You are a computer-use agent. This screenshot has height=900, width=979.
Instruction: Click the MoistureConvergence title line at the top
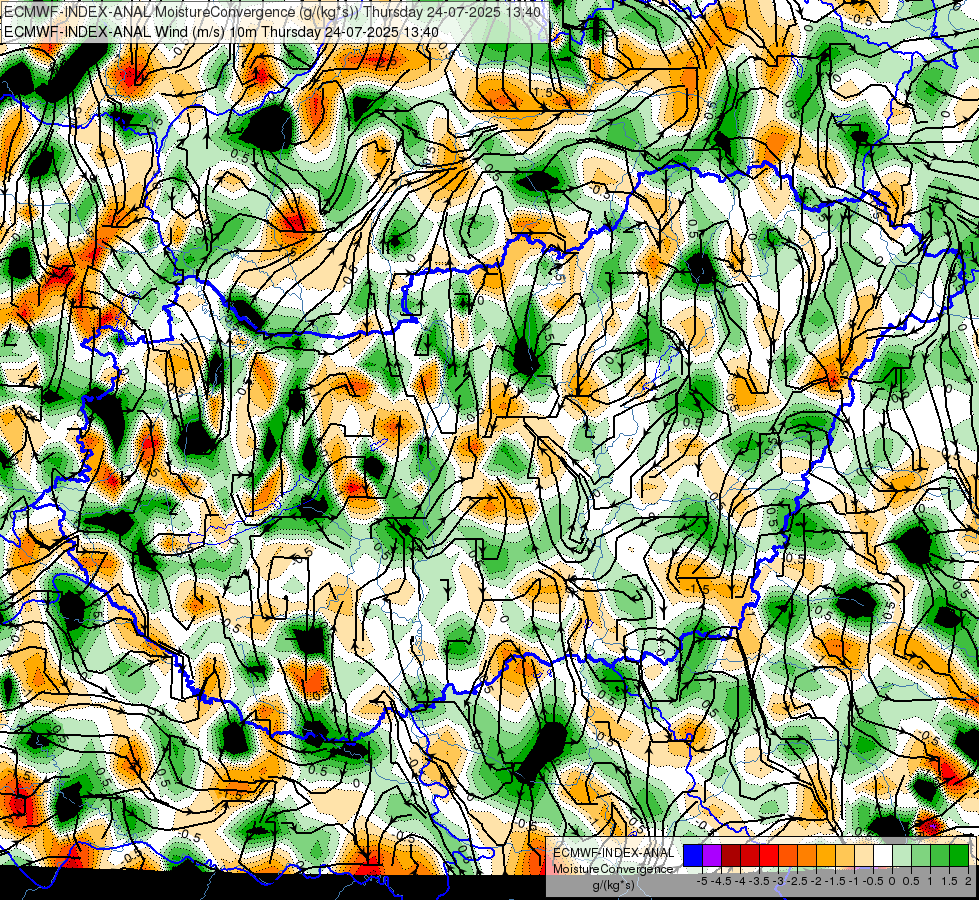pyautogui.click(x=272, y=12)
